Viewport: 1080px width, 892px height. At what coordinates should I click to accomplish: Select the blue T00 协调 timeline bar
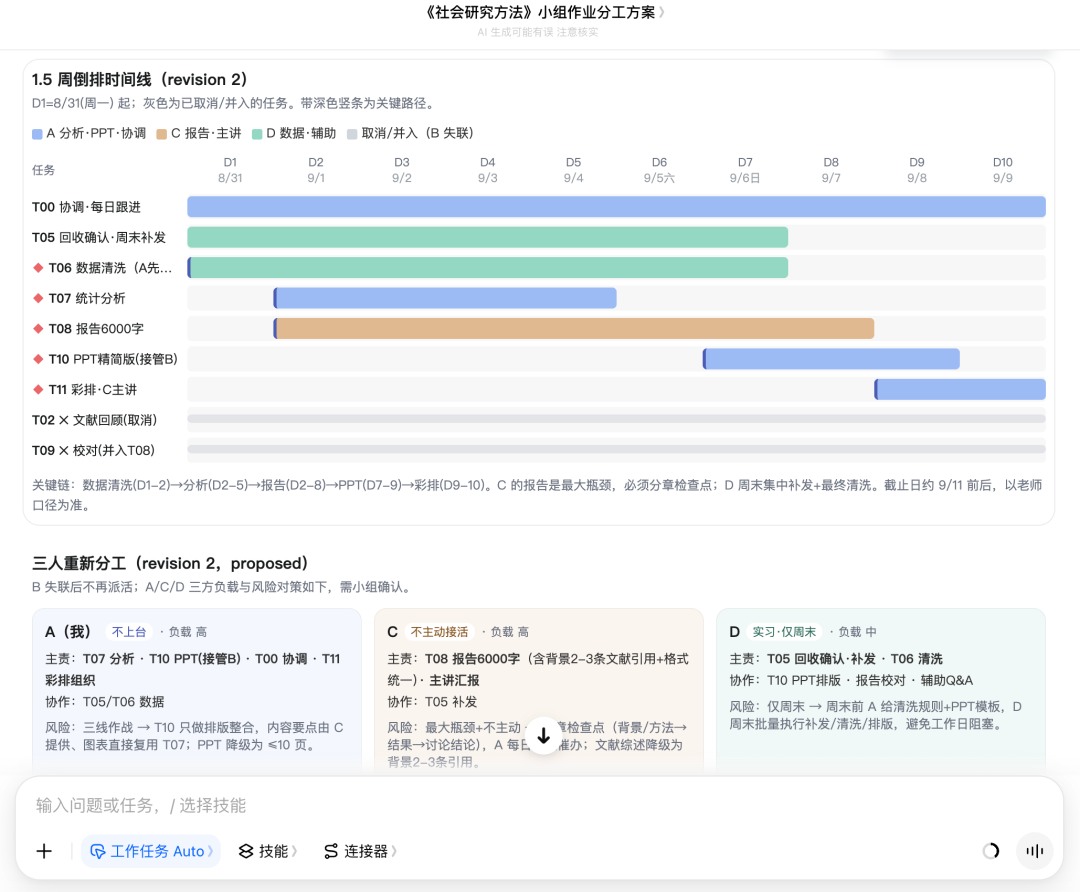coord(616,207)
